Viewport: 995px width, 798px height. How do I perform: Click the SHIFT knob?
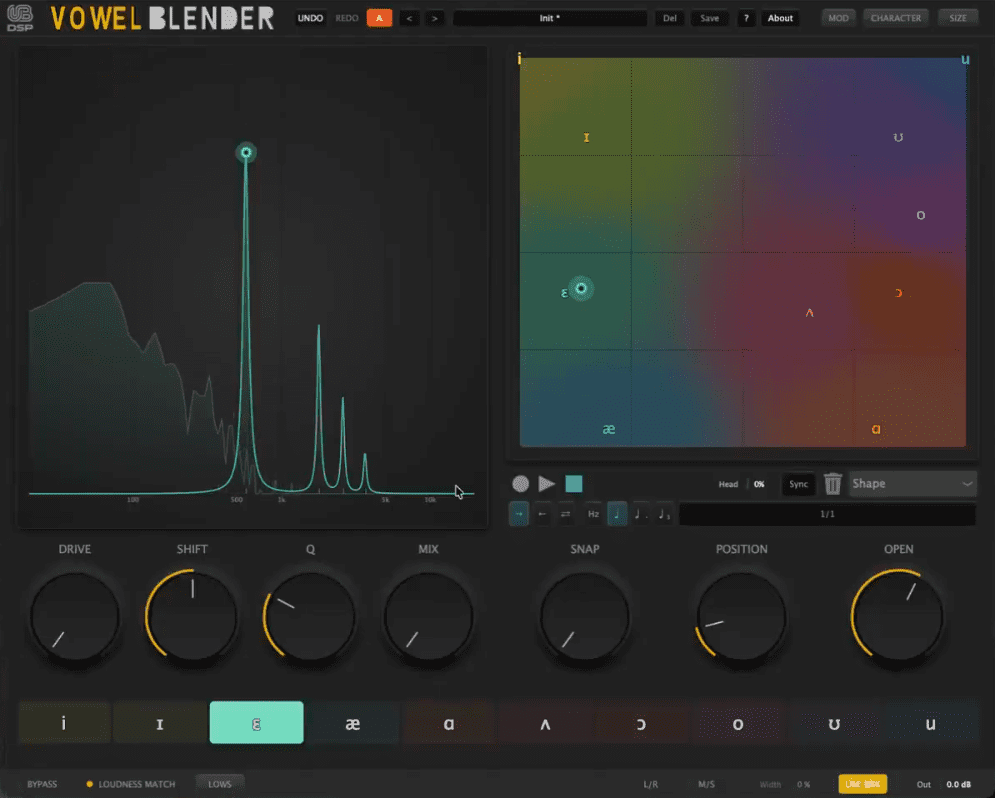(192, 617)
